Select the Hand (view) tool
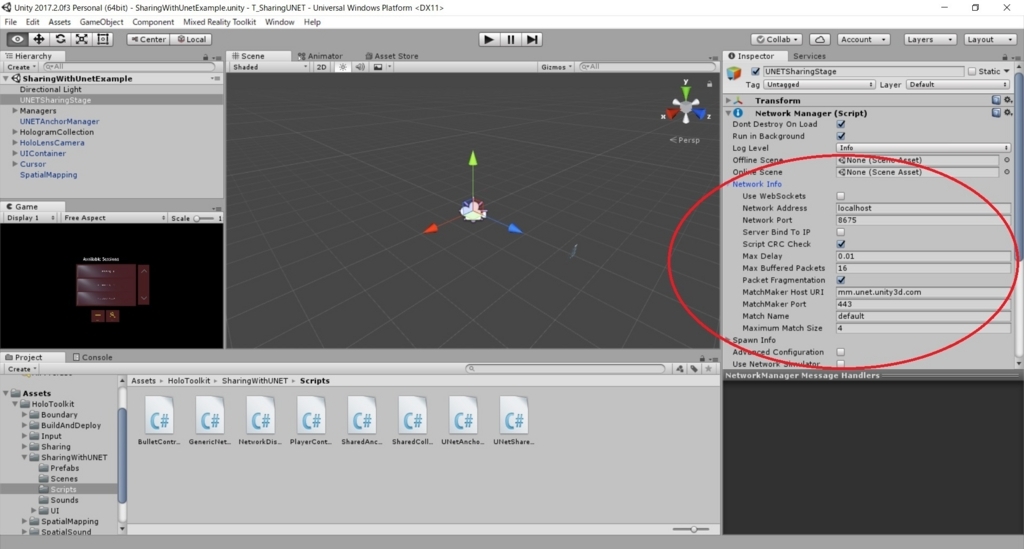Screen dimensions: 1024x549 17,39
